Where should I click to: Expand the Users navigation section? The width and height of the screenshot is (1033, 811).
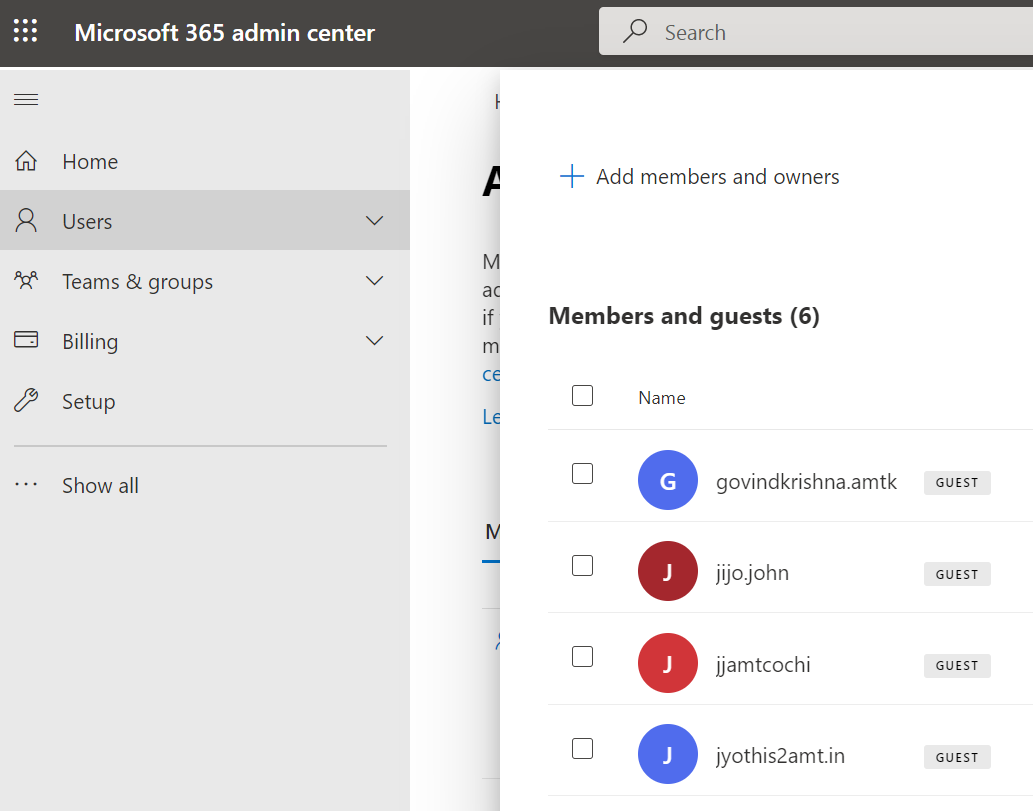click(374, 220)
